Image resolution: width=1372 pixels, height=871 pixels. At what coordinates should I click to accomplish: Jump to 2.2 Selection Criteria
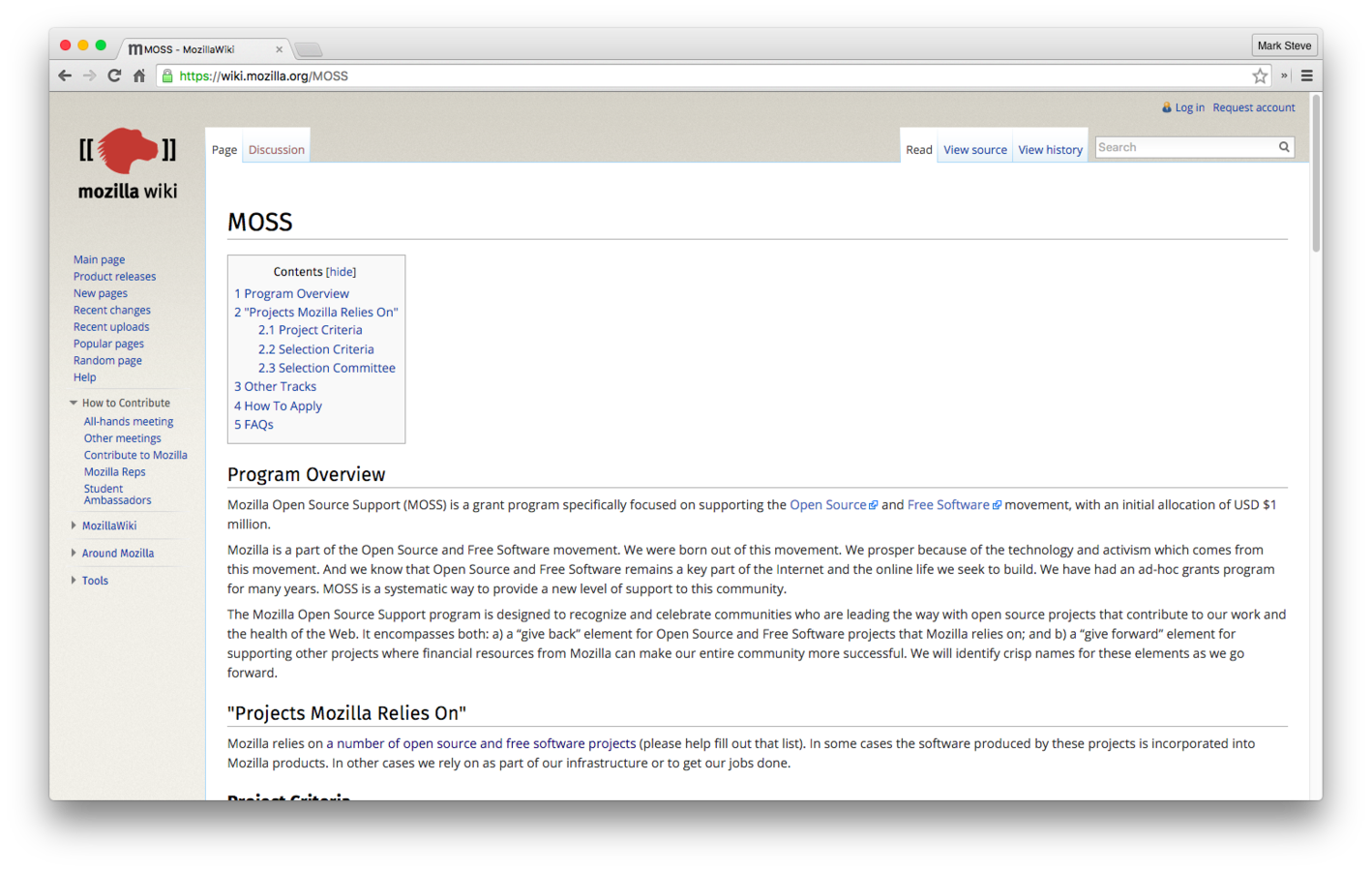[x=315, y=349]
